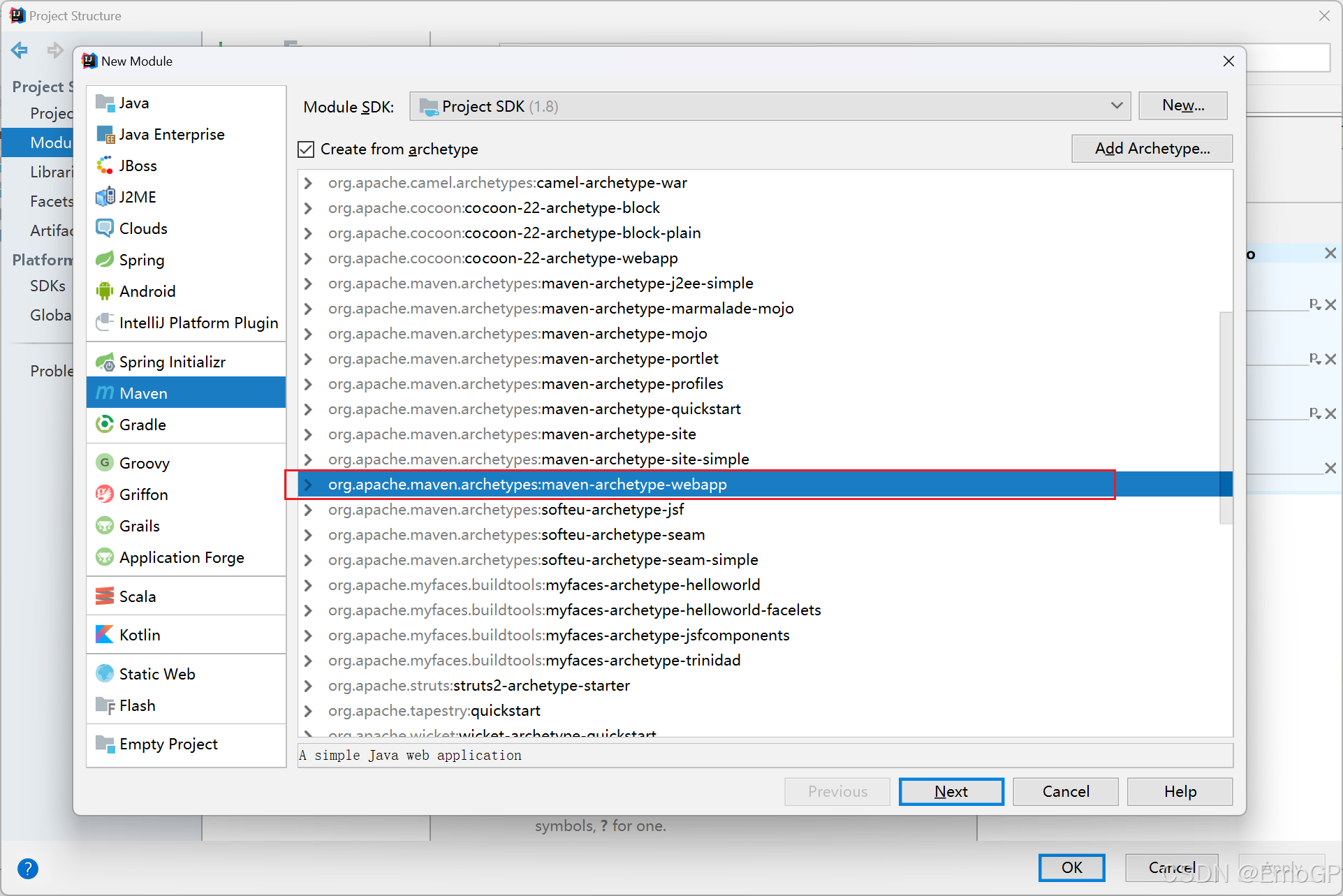Open Modules section in Project Structure sidebar
Image resolution: width=1343 pixels, height=896 pixels.
[38, 142]
